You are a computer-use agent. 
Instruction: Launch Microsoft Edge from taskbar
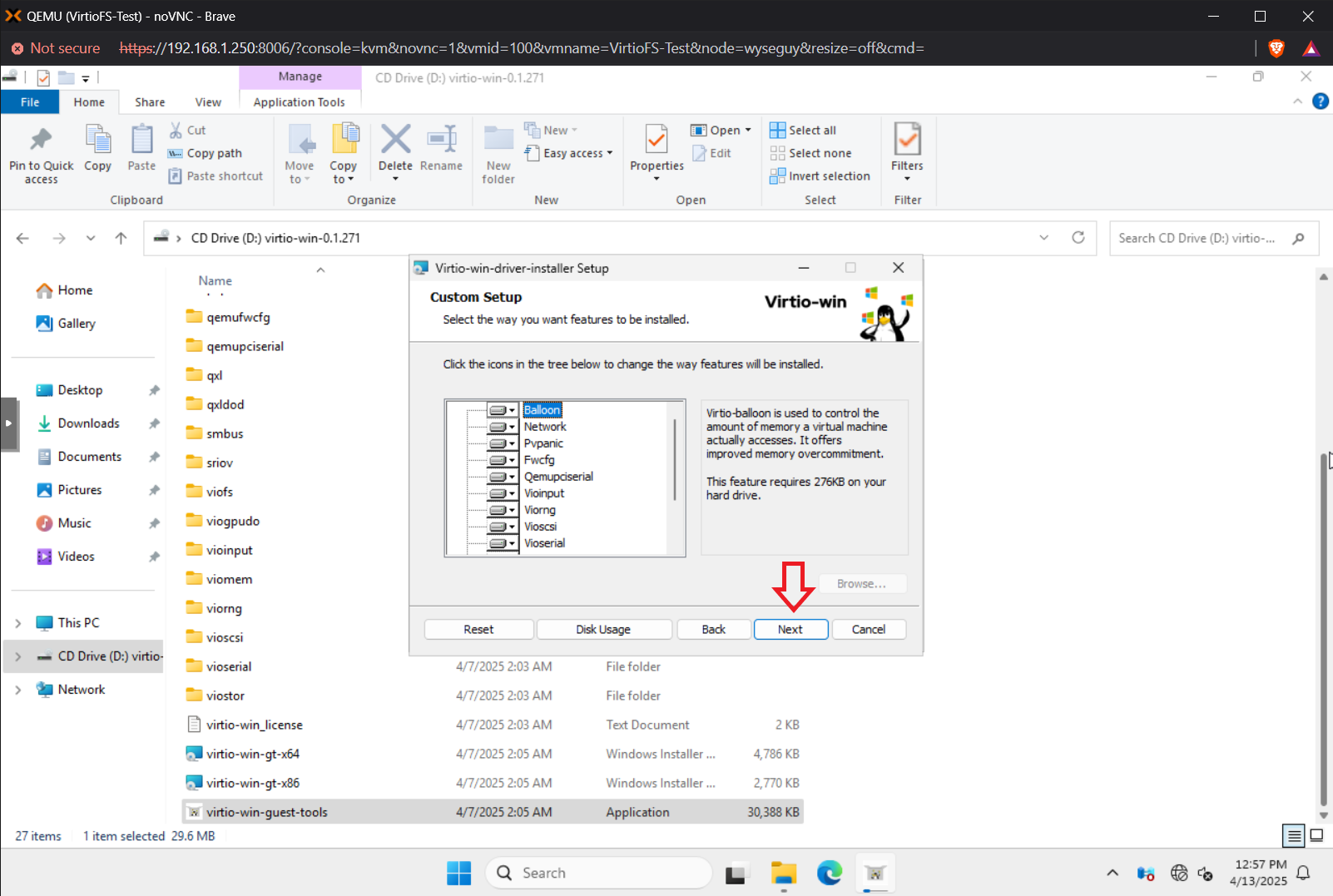tap(829, 873)
